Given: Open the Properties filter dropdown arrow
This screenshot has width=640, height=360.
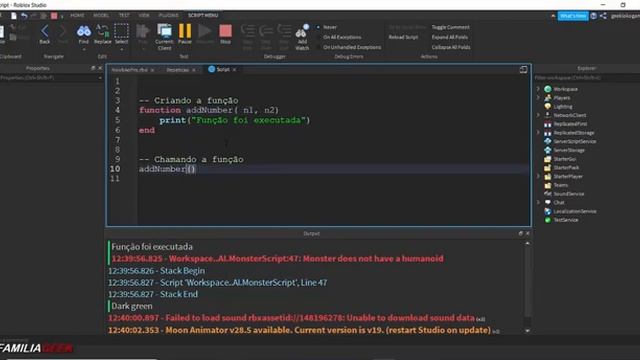Looking at the screenshot, I should pos(100,78).
